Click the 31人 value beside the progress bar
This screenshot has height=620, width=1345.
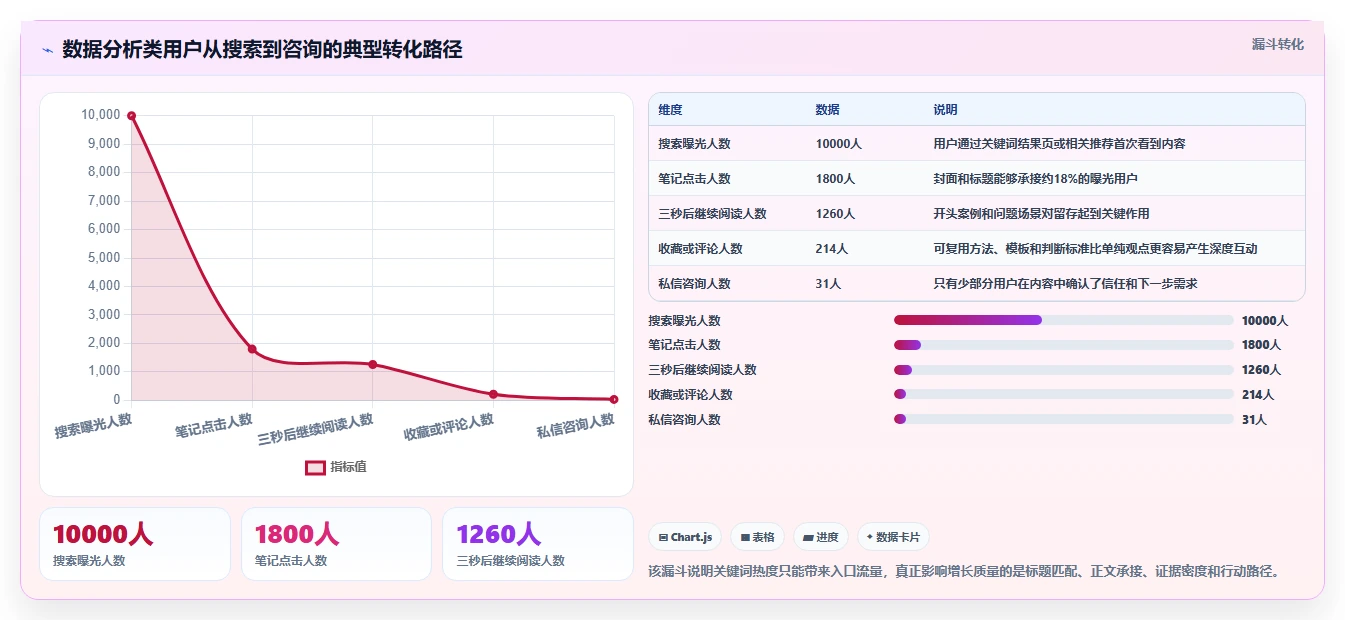(1254, 420)
